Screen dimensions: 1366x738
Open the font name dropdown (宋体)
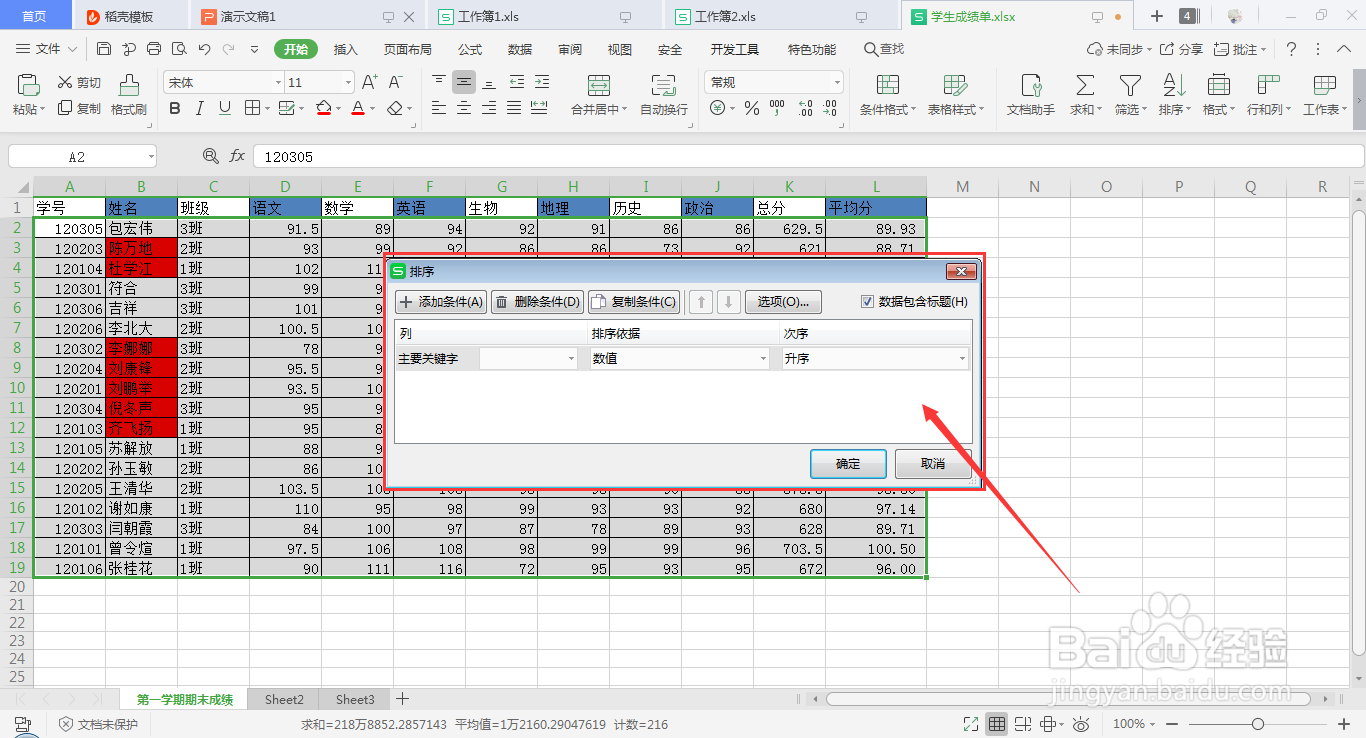point(278,82)
